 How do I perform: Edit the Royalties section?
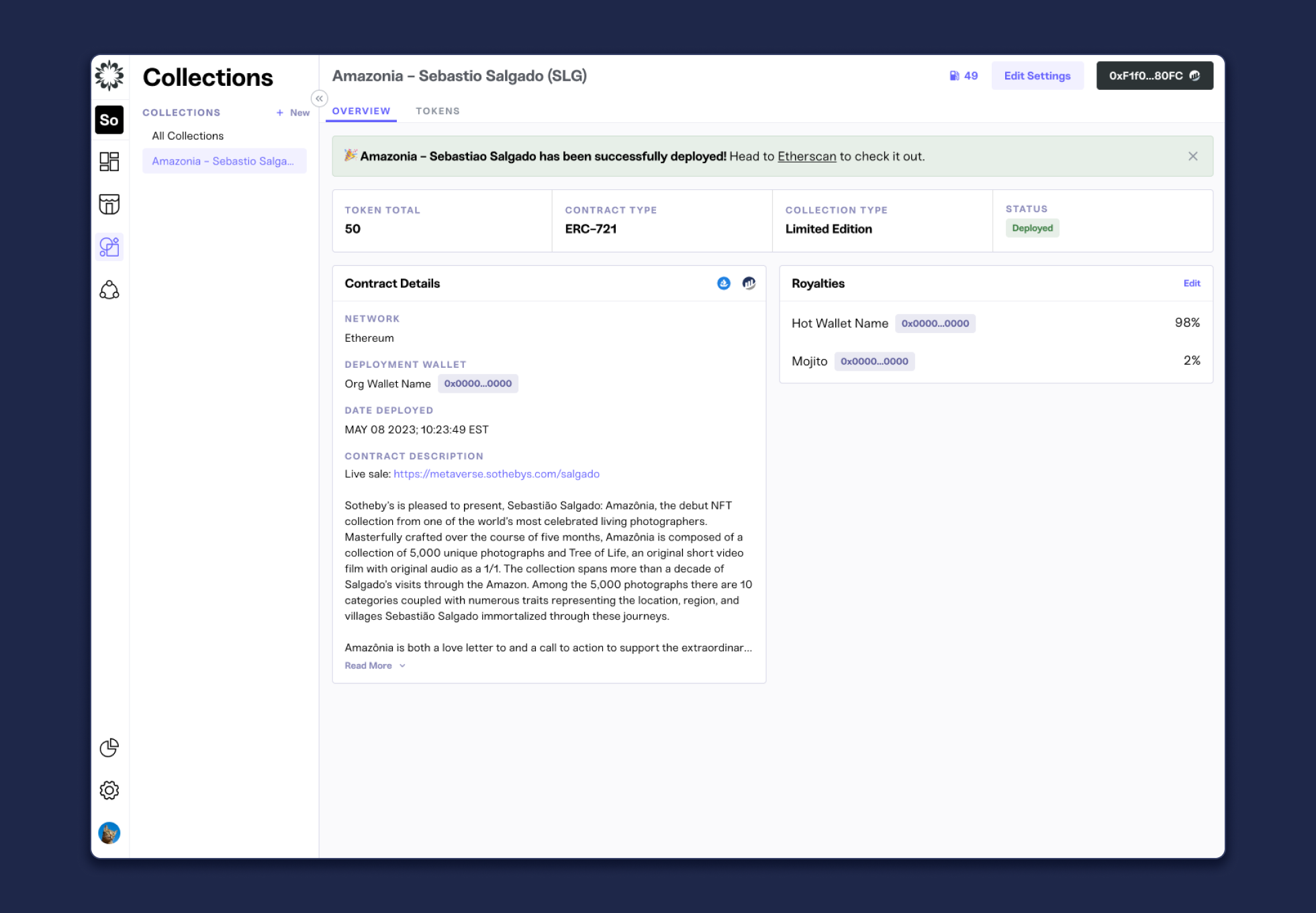click(1192, 283)
